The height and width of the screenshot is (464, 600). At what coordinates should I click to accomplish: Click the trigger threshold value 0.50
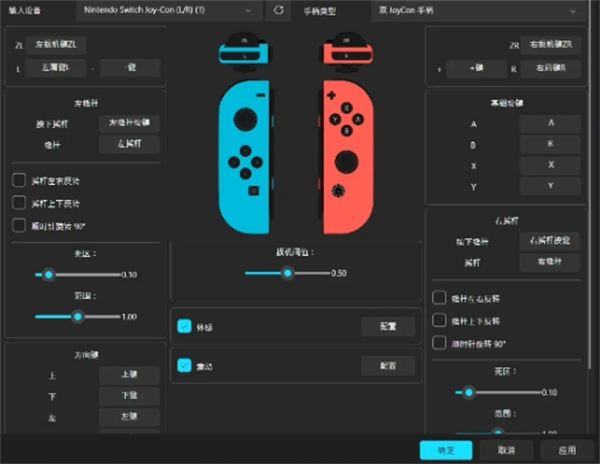click(x=339, y=273)
